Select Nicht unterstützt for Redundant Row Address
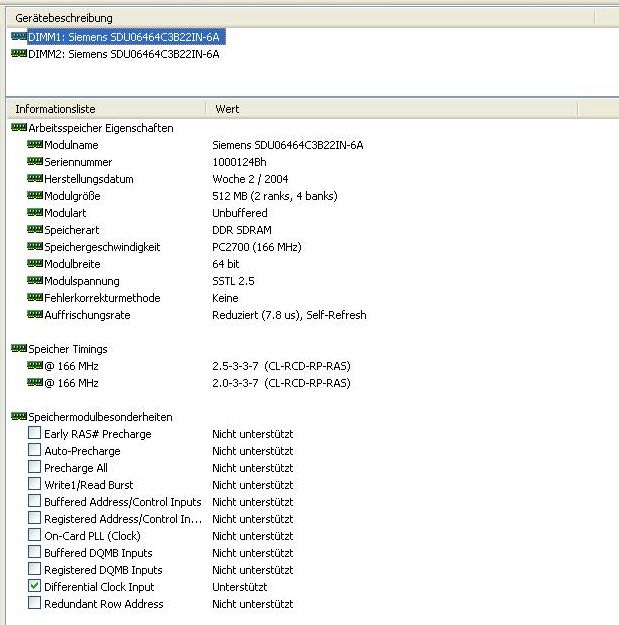 coord(252,604)
